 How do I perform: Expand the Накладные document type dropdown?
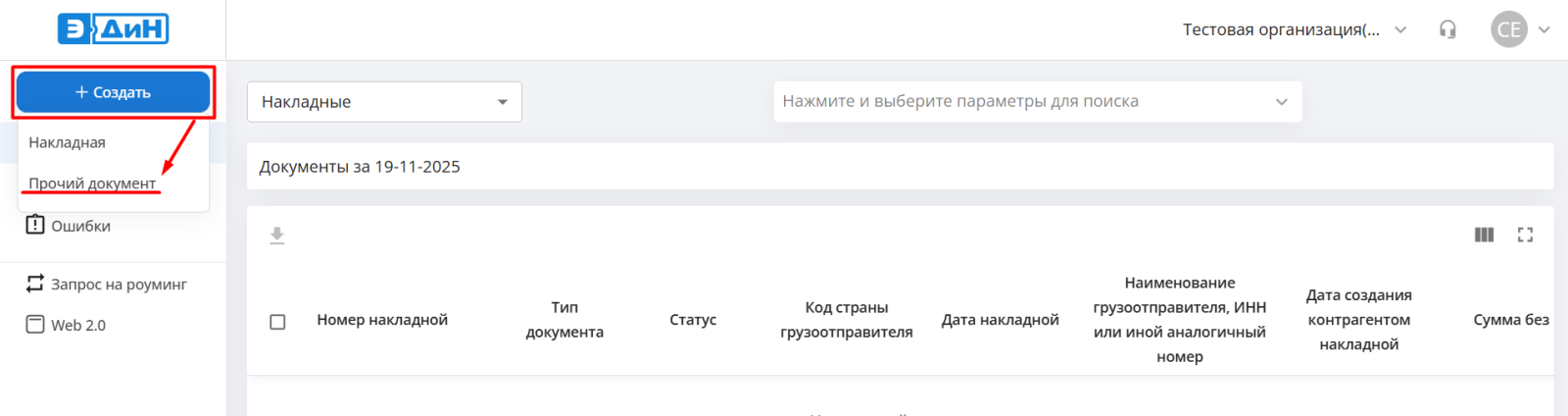pyautogui.click(x=384, y=102)
